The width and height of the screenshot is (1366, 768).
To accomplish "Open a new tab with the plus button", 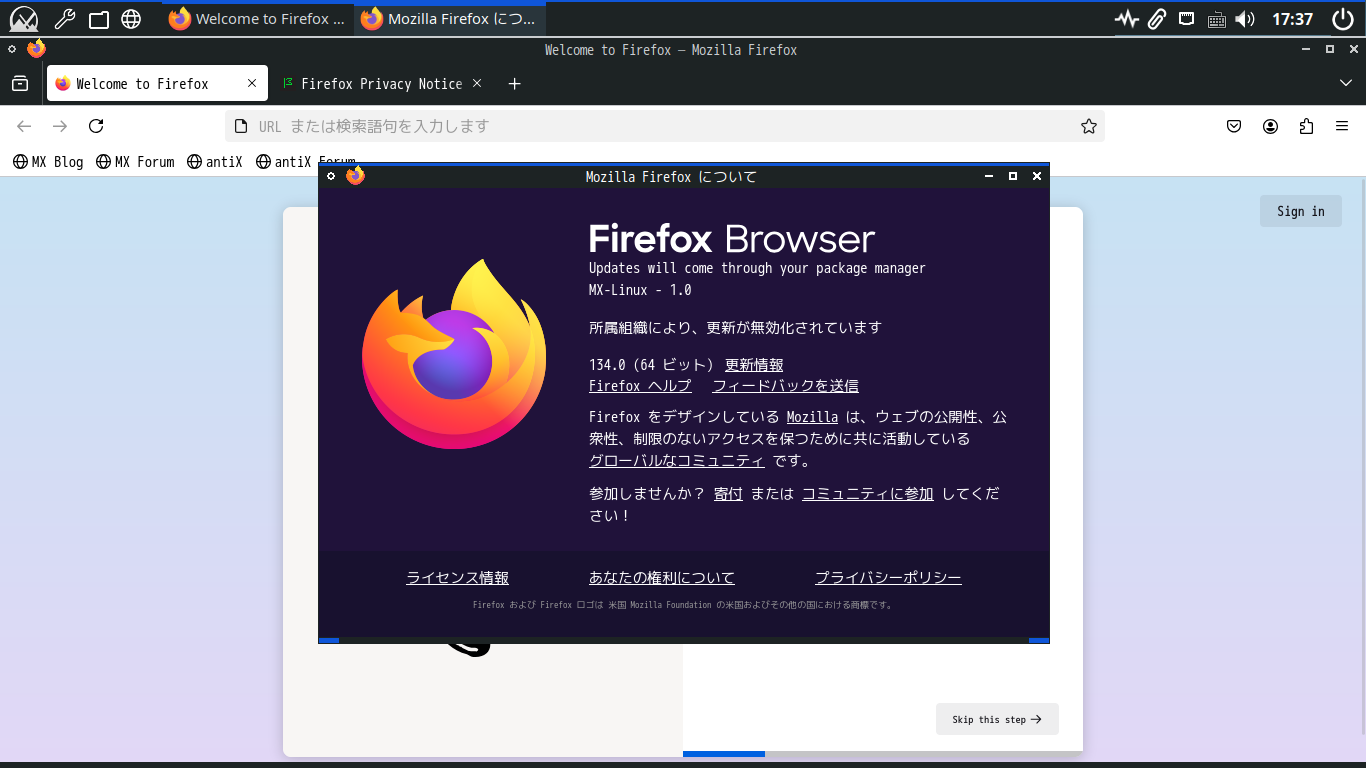I will click(x=514, y=84).
